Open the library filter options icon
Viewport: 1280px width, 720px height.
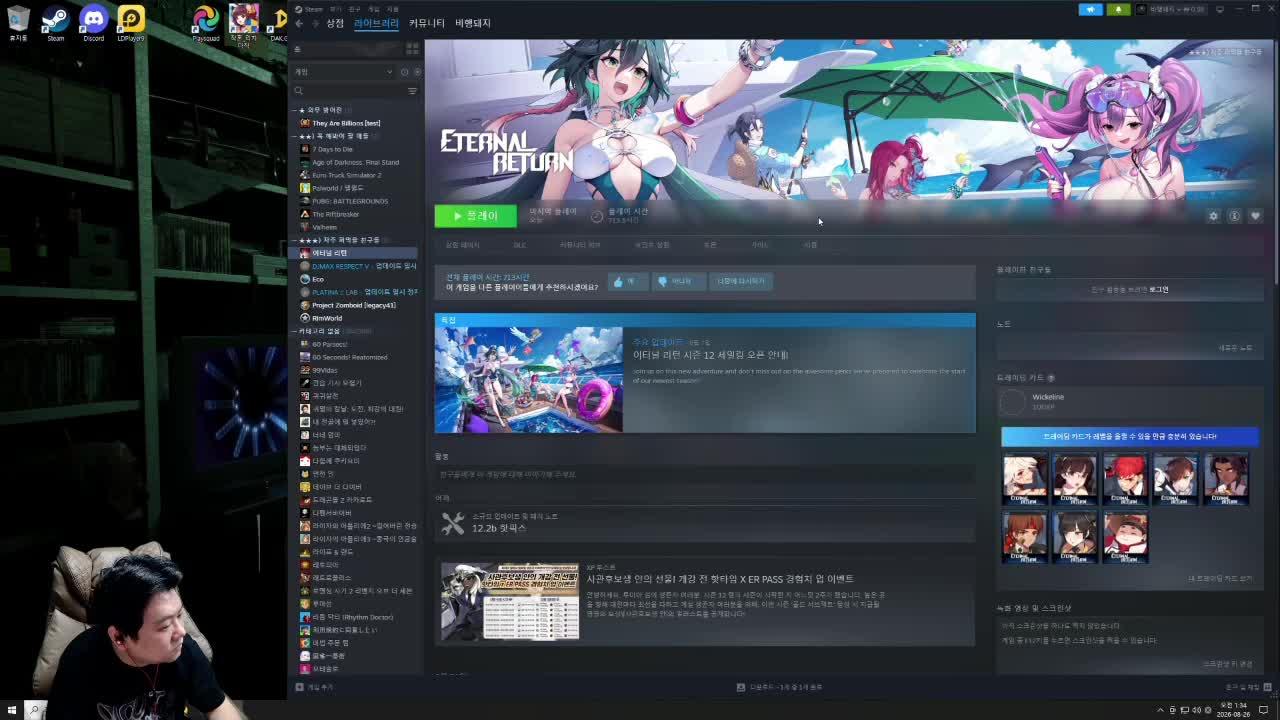pyautogui.click(x=412, y=91)
